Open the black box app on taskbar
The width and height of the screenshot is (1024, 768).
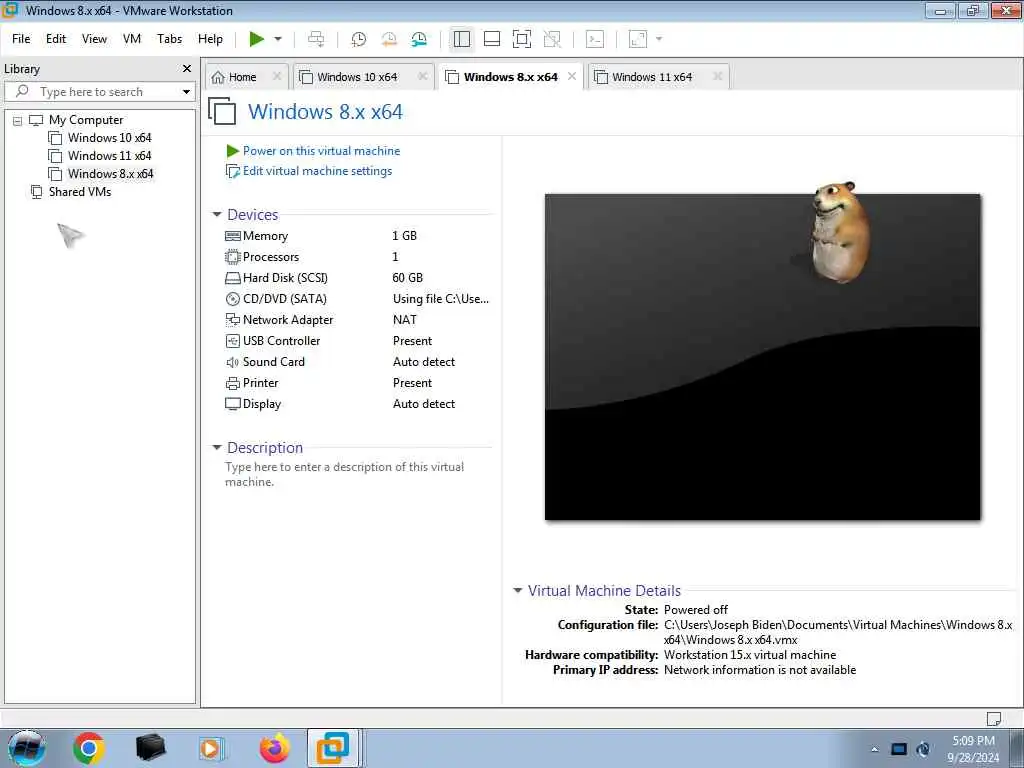click(151, 748)
